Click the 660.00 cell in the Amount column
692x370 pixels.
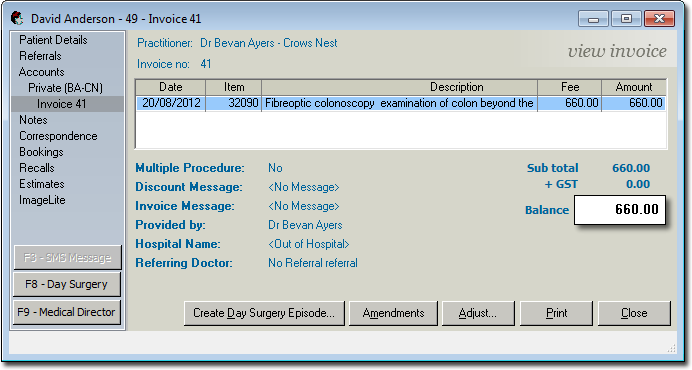[x=634, y=103]
